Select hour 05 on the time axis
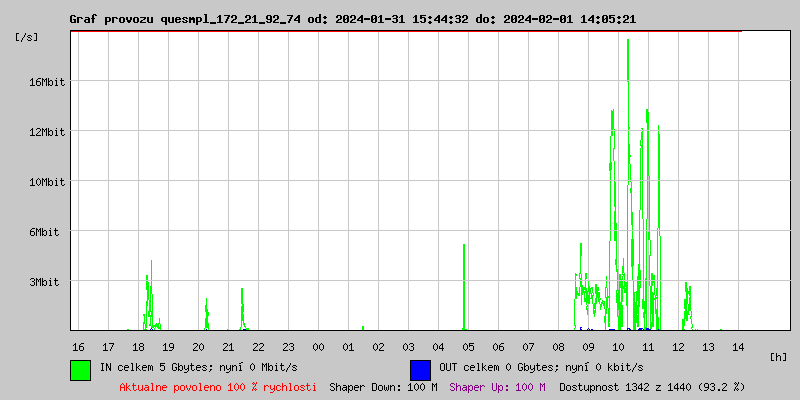Image resolution: width=800 pixels, height=400 pixels. click(x=468, y=346)
